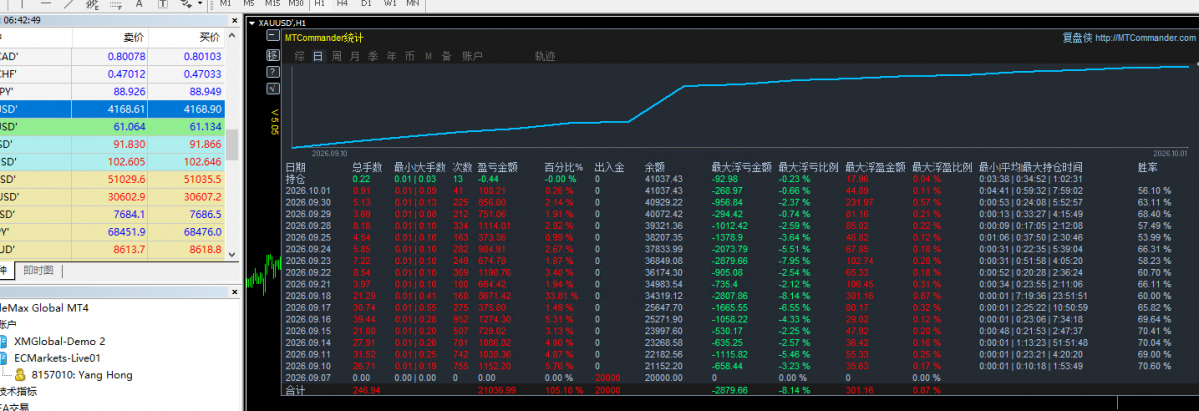The image size is (1199, 411).
Task: Select the 备 tab in MTCommander
Action: coord(447,56)
